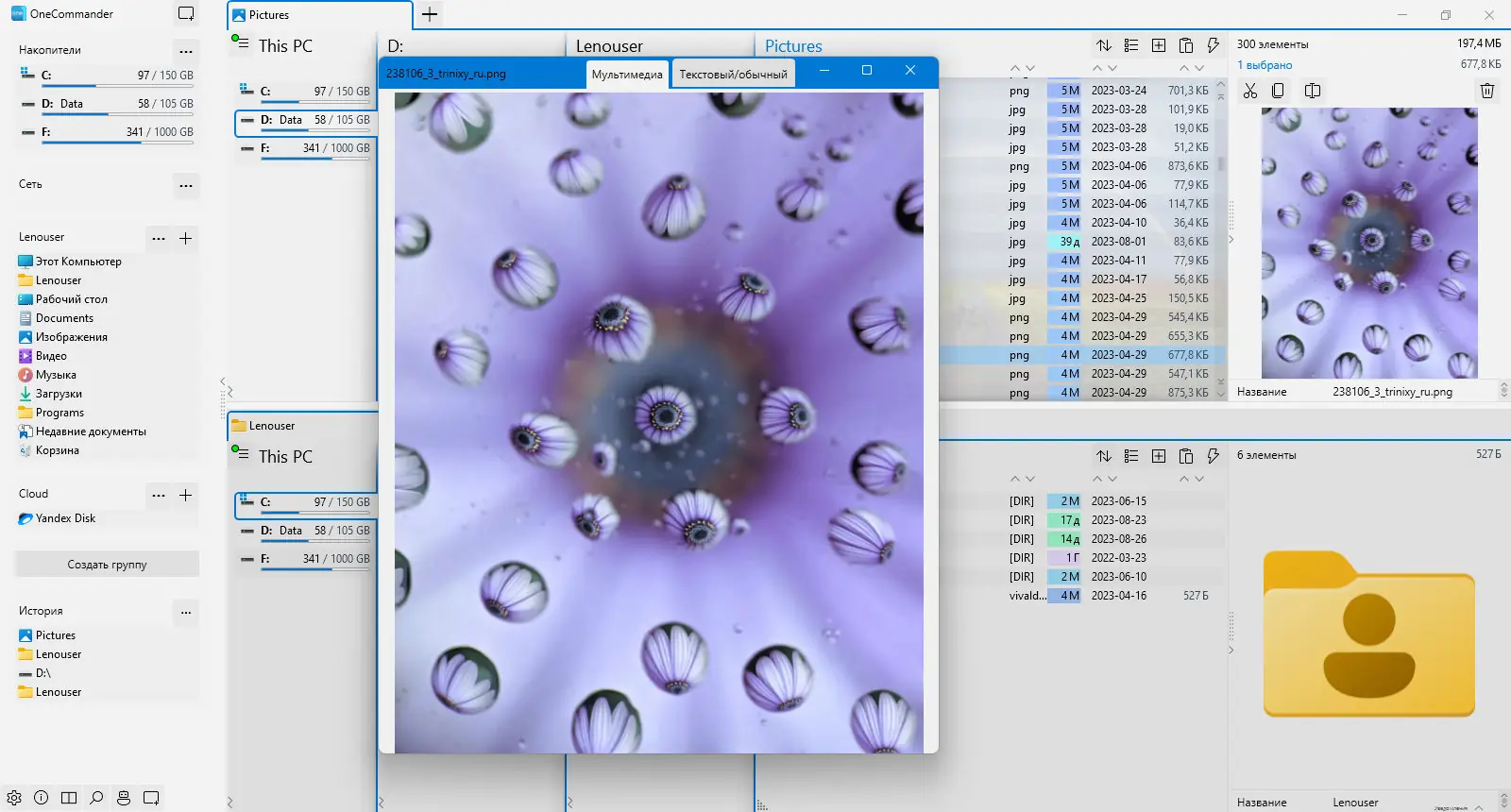The height and width of the screenshot is (812, 1511).
Task: Expand upper preview panel side chevron
Action: pyautogui.click(x=1231, y=240)
